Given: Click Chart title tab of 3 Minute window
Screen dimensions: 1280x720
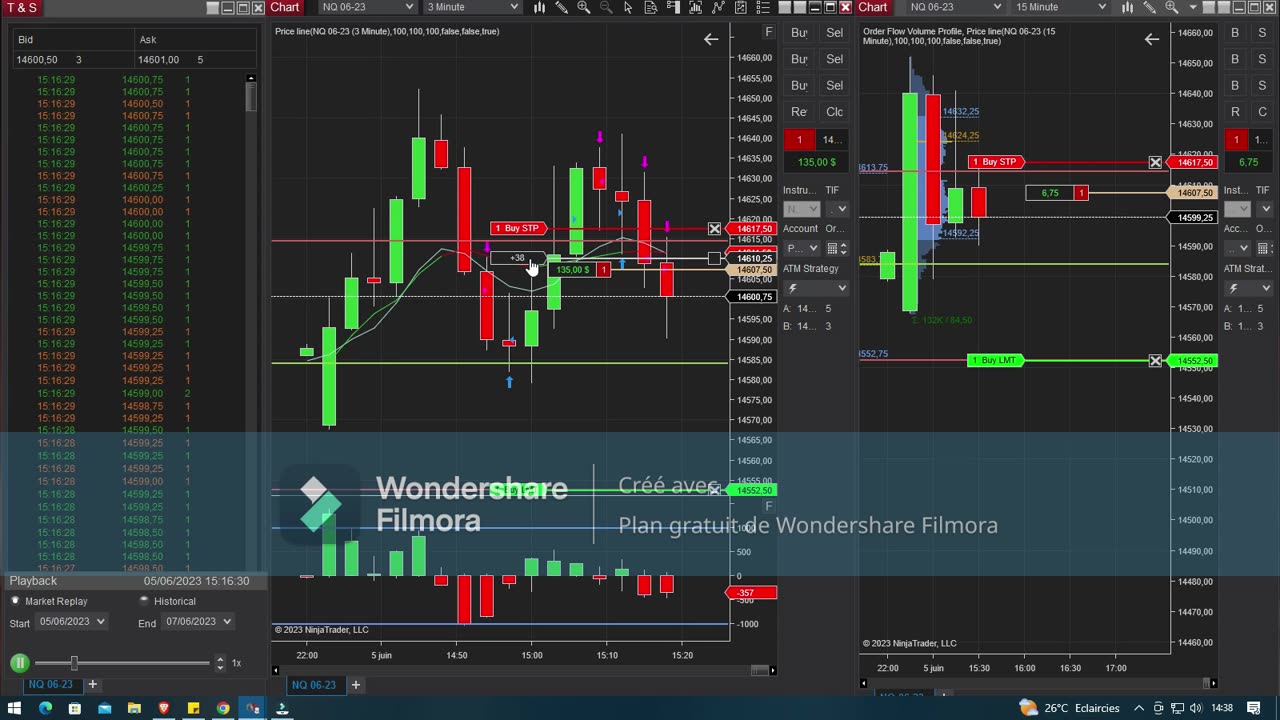Looking at the screenshot, I should [x=284, y=7].
